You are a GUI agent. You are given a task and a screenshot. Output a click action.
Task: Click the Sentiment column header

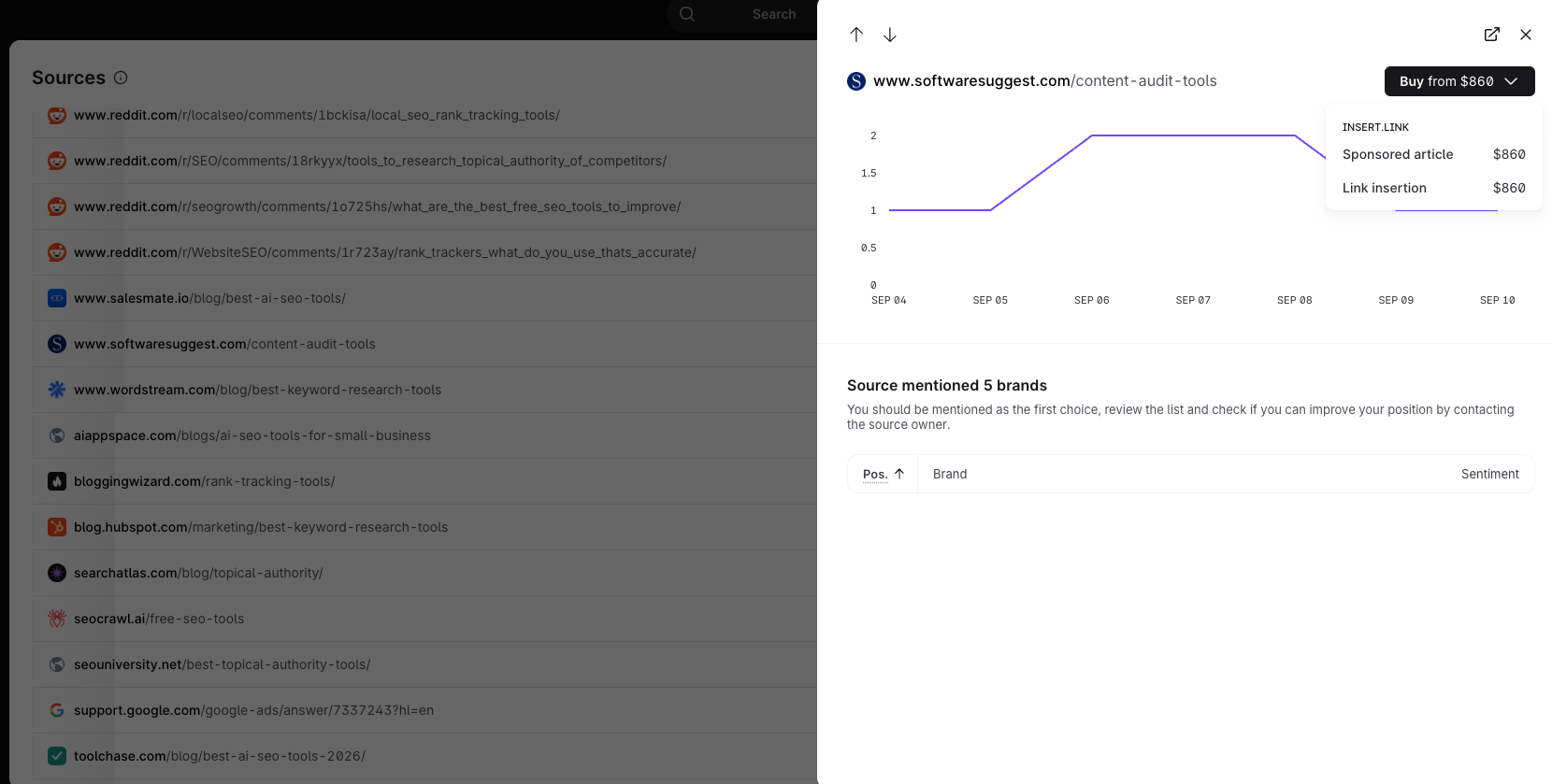pyautogui.click(x=1490, y=474)
